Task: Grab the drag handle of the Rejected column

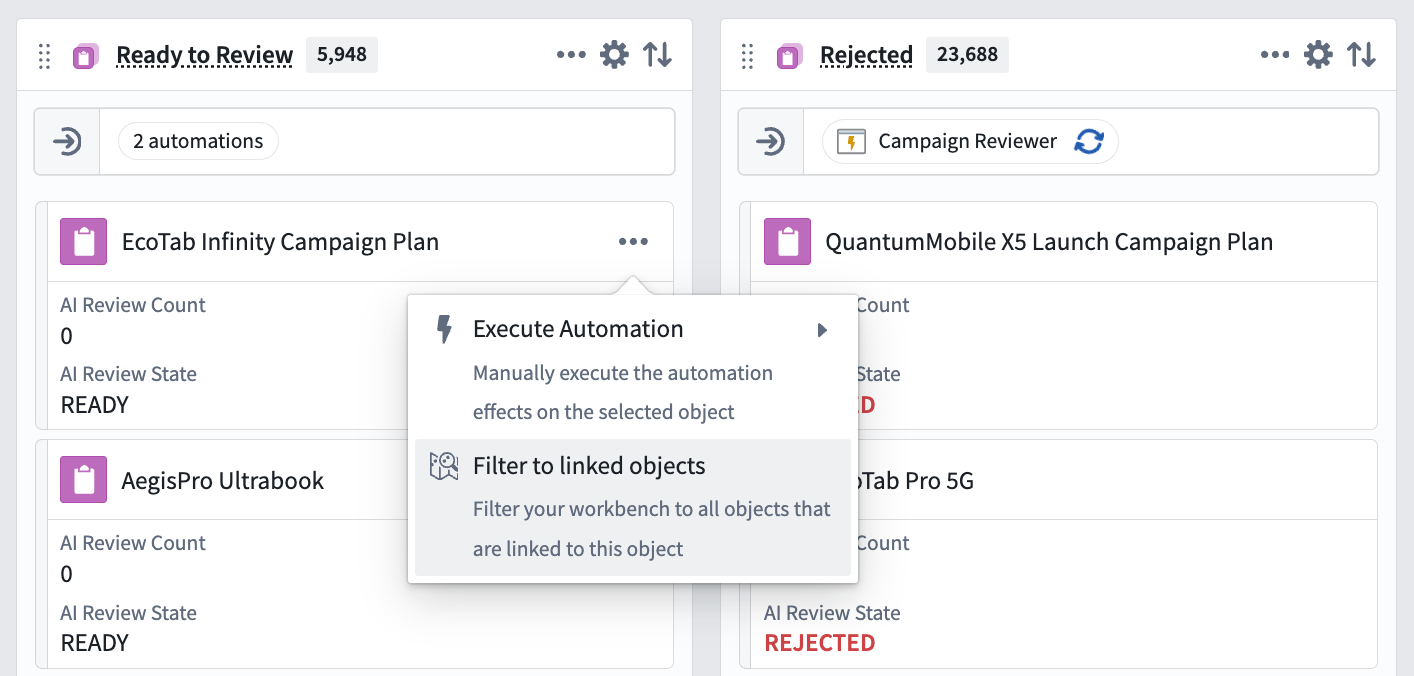Action: (746, 56)
